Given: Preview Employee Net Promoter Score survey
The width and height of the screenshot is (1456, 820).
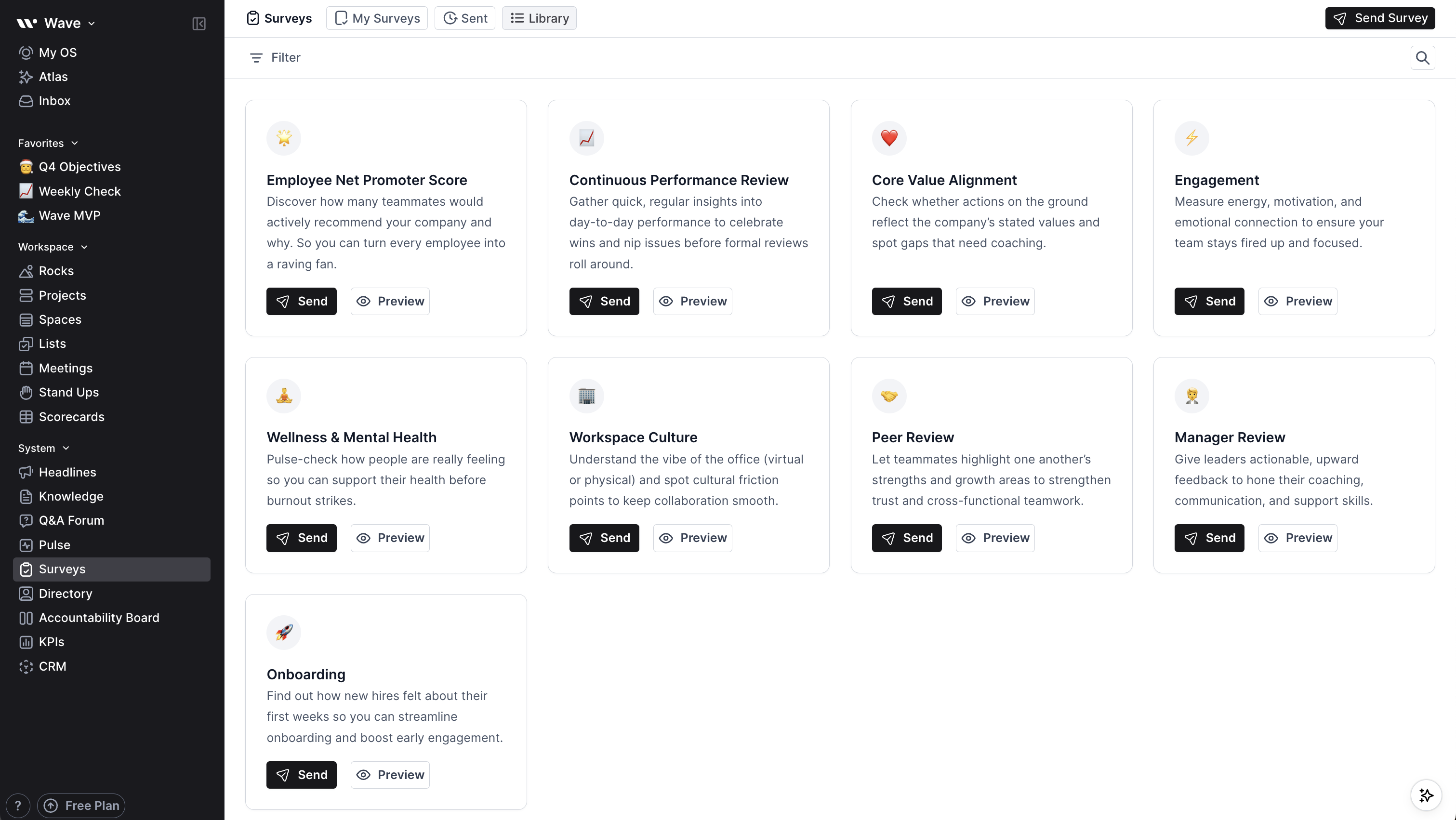Looking at the screenshot, I should 389,301.
